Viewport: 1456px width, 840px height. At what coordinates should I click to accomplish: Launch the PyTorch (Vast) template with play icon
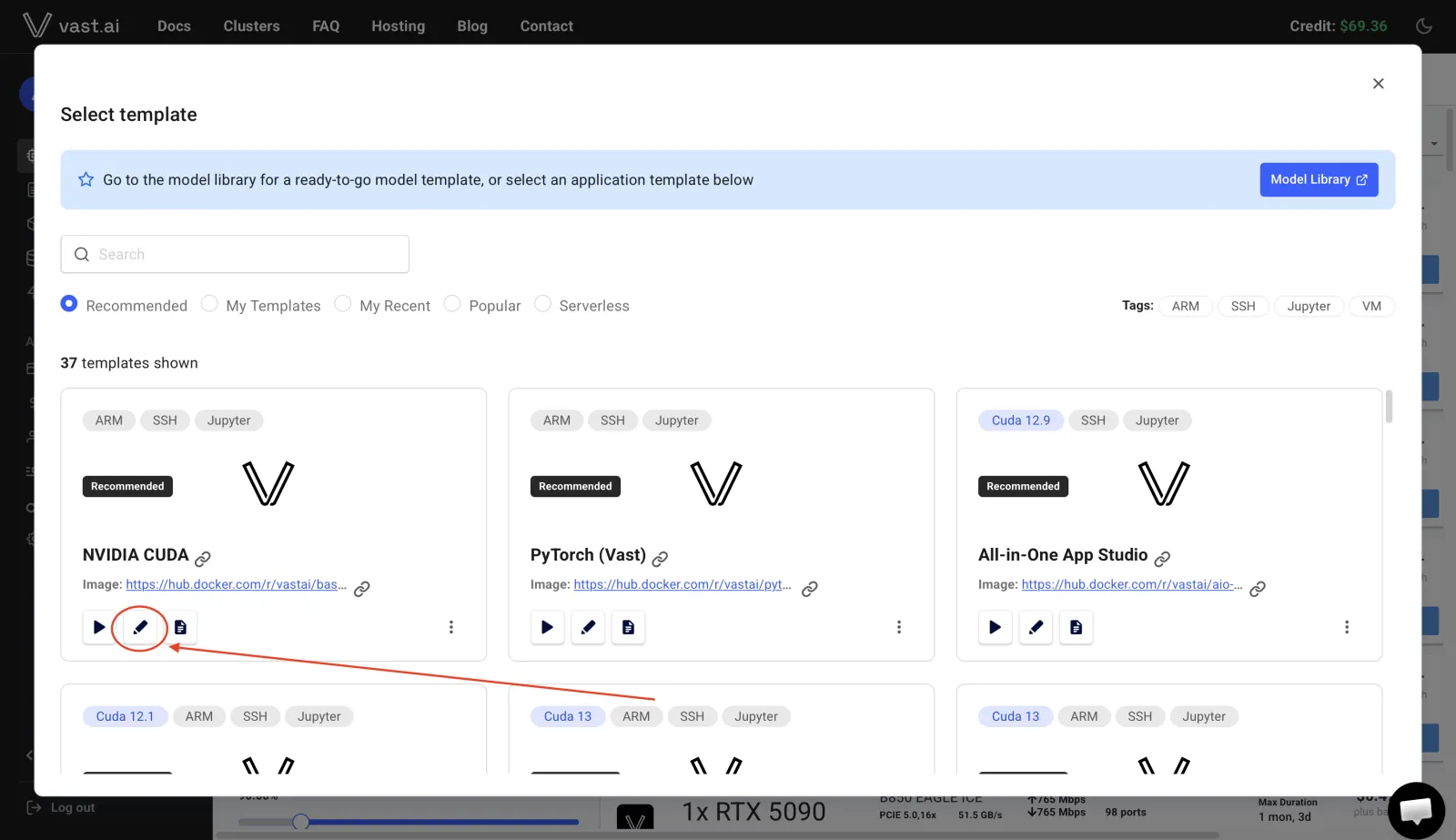[547, 627]
